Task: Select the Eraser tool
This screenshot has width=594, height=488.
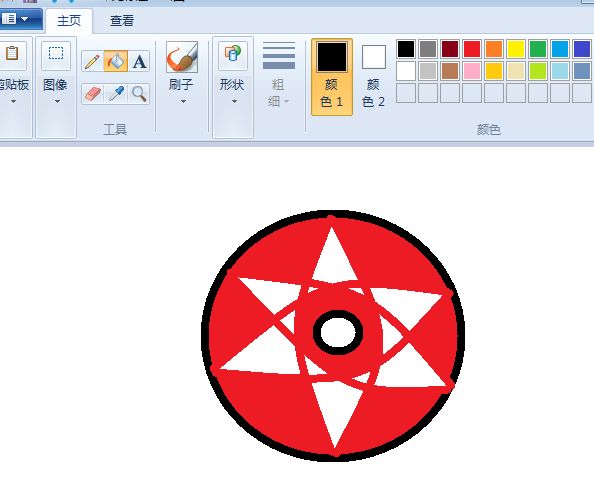Action: tap(92, 94)
